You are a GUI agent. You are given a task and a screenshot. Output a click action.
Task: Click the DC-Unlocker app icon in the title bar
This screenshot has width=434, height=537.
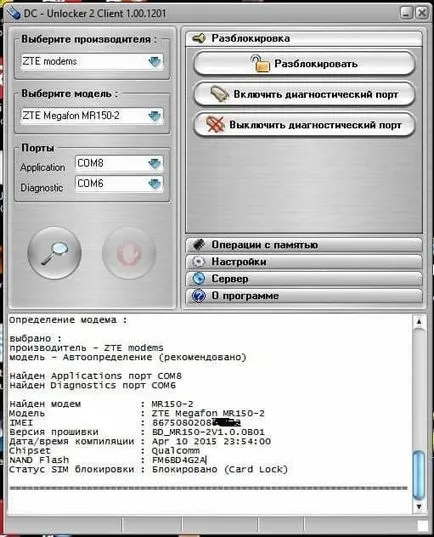coord(14,13)
